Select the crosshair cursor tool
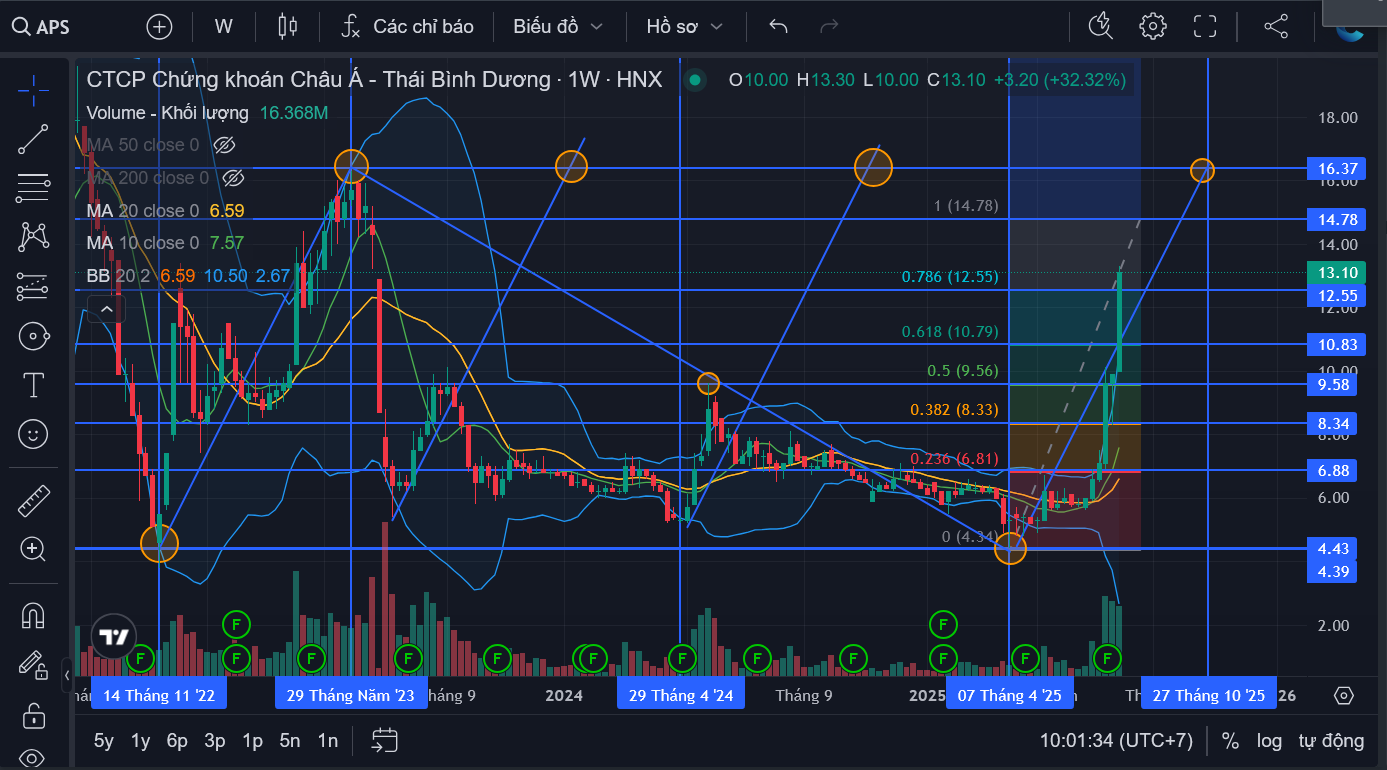The height and width of the screenshot is (770, 1387). click(x=33, y=90)
